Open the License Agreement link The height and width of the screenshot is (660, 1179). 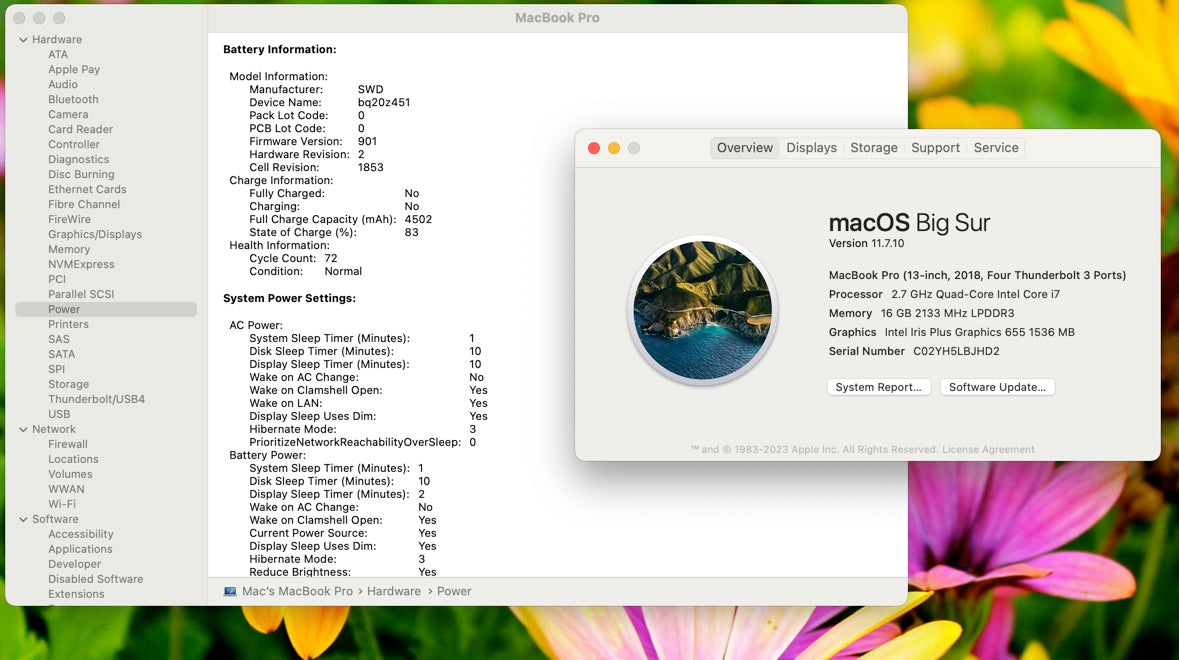988,450
